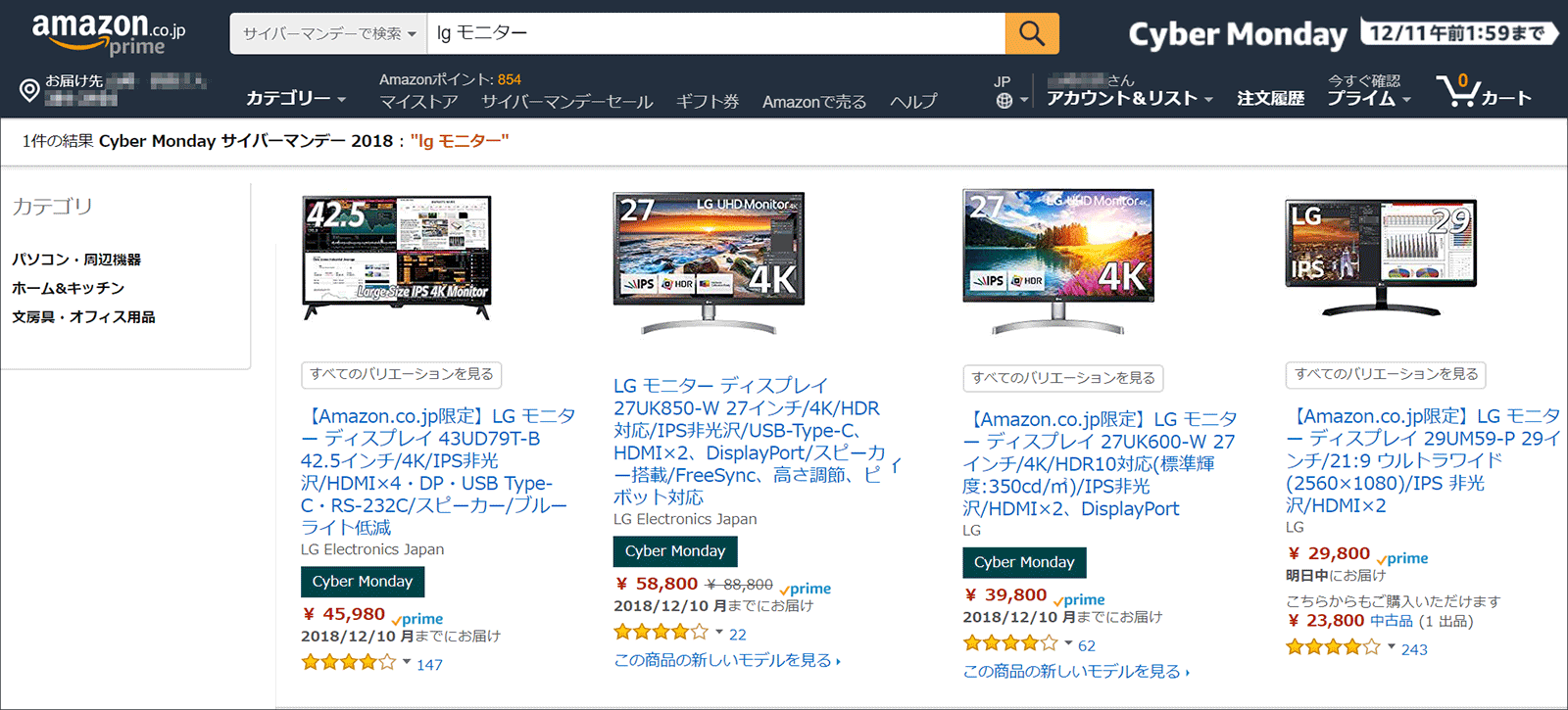This screenshot has height=710, width=1568.
Task: Click the orange search magnifier button
Action: [1032, 33]
